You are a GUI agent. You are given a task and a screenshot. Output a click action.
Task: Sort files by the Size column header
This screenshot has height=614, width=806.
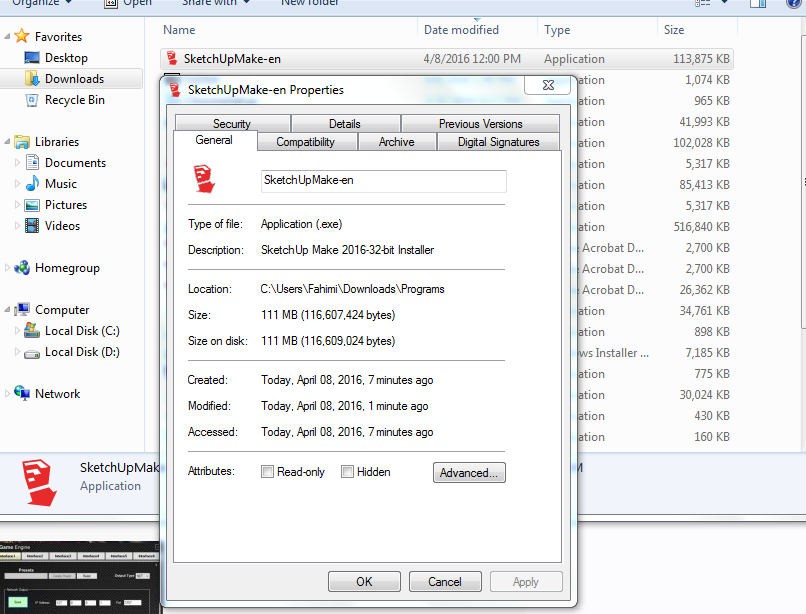(x=697, y=30)
